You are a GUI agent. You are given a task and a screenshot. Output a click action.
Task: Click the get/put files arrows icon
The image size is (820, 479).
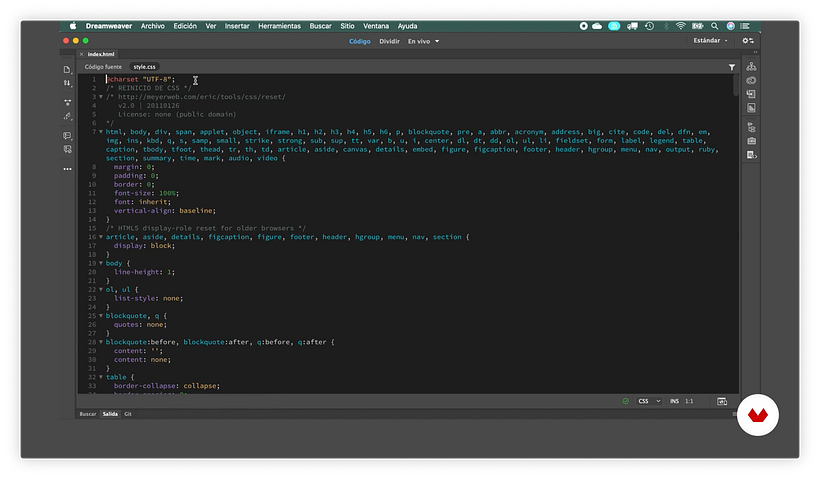(x=67, y=83)
